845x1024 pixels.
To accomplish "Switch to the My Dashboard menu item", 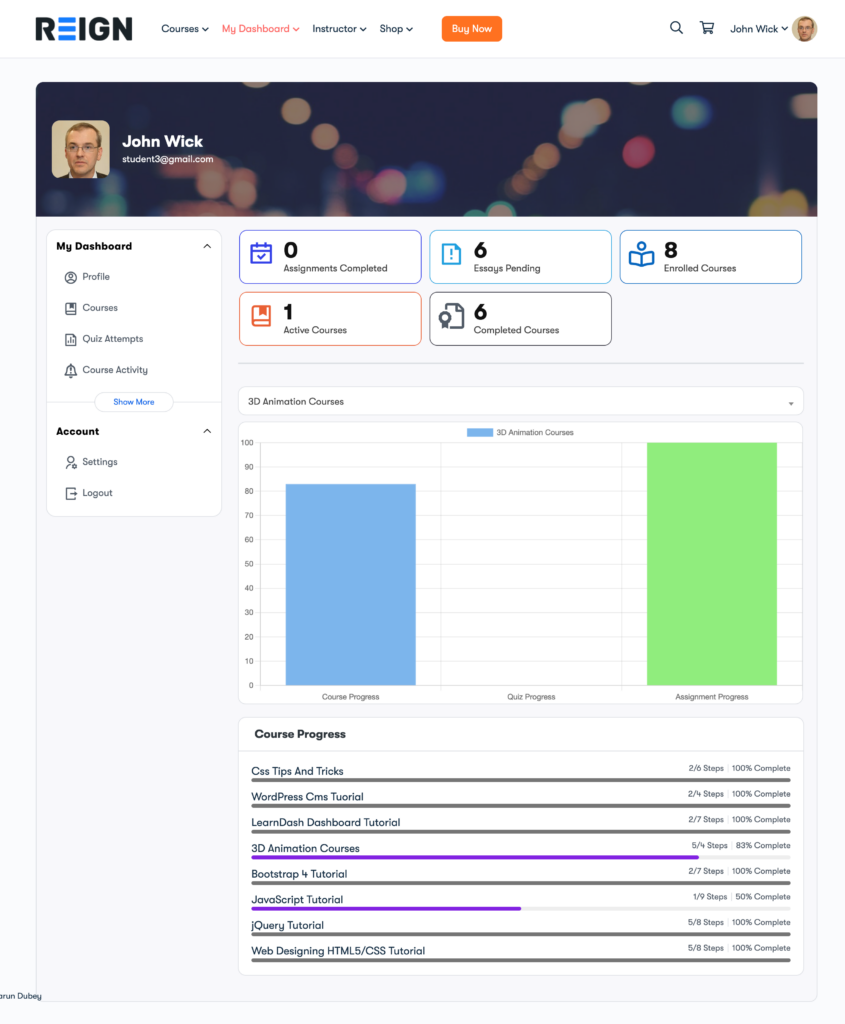I will click(x=255, y=28).
